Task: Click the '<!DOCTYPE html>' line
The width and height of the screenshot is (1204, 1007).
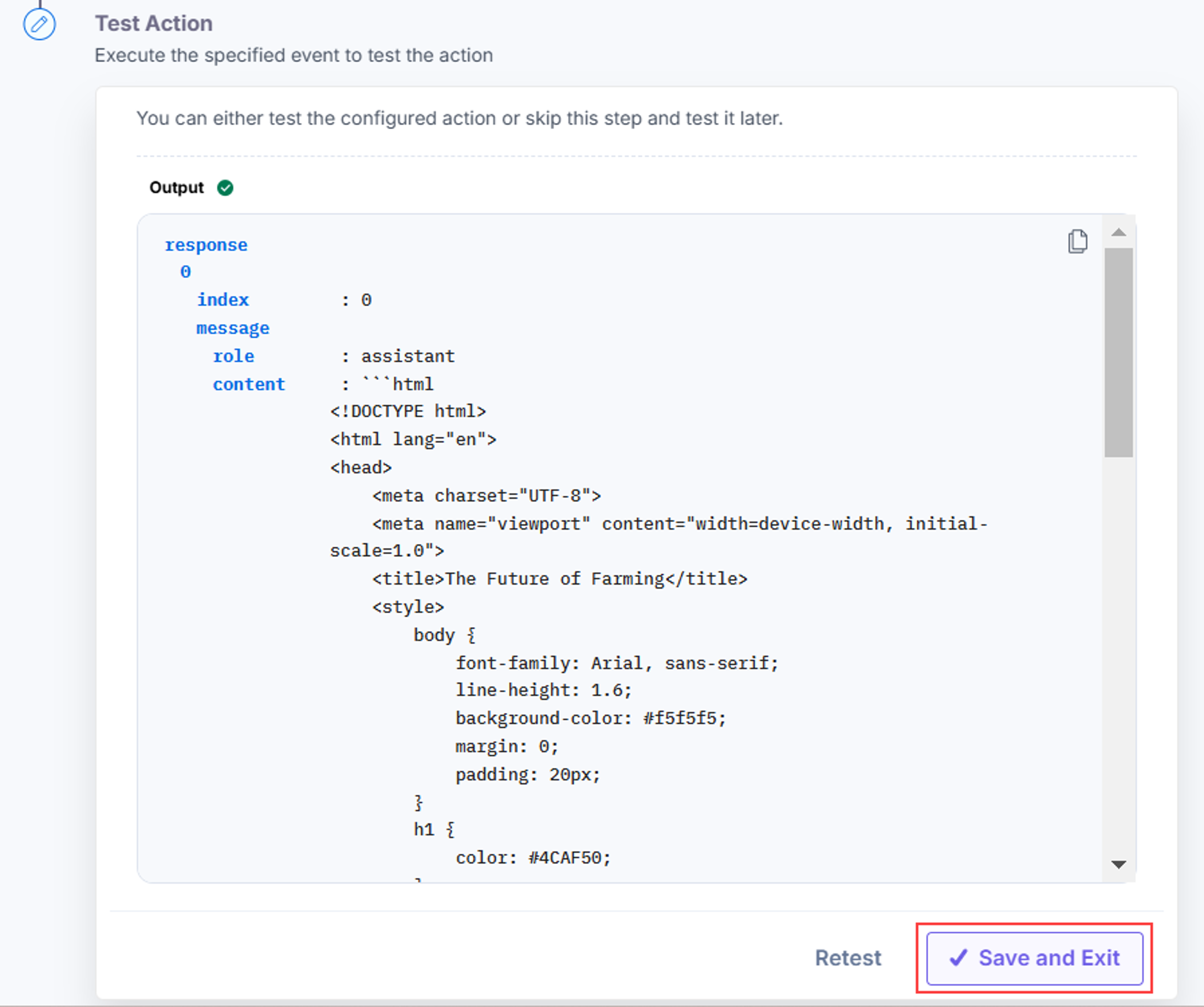Action: point(408,411)
